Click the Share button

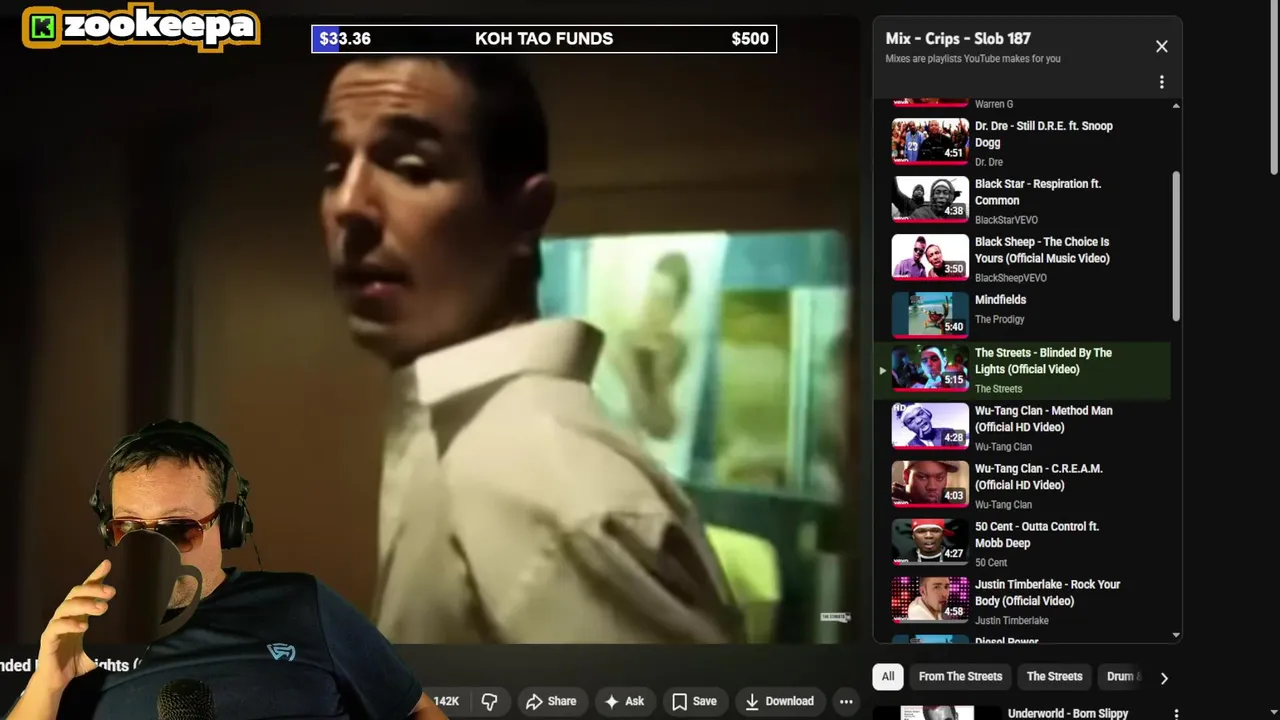click(x=551, y=701)
